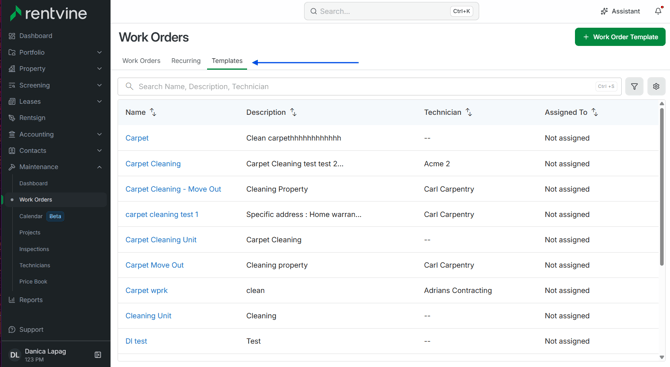
Task: Click the DL user avatar
Action: [15, 355]
